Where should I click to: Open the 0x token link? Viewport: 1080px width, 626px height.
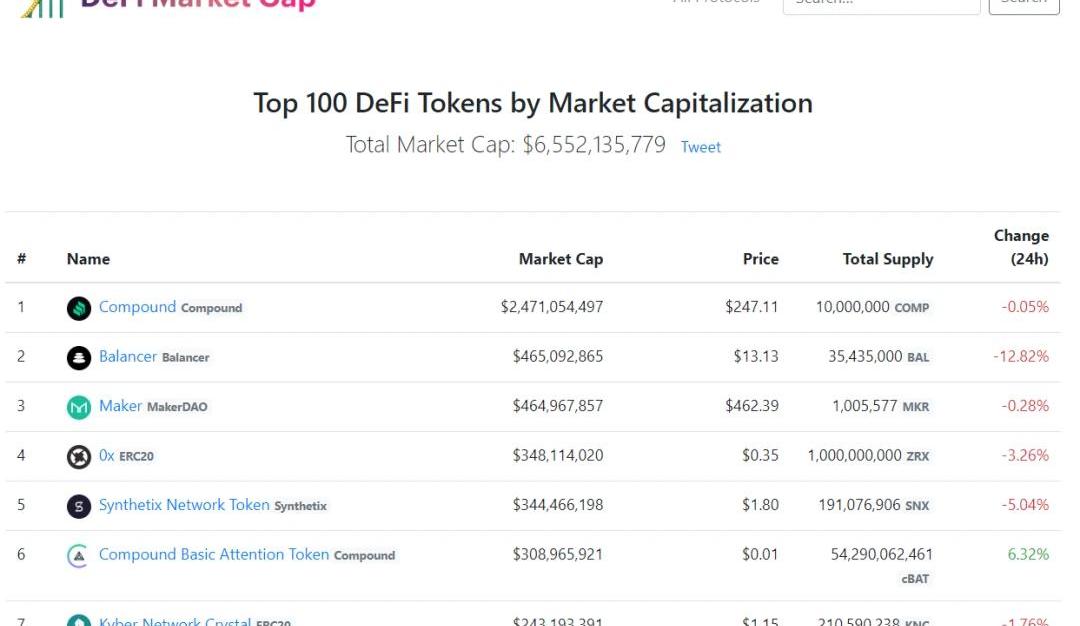pos(107,455)
